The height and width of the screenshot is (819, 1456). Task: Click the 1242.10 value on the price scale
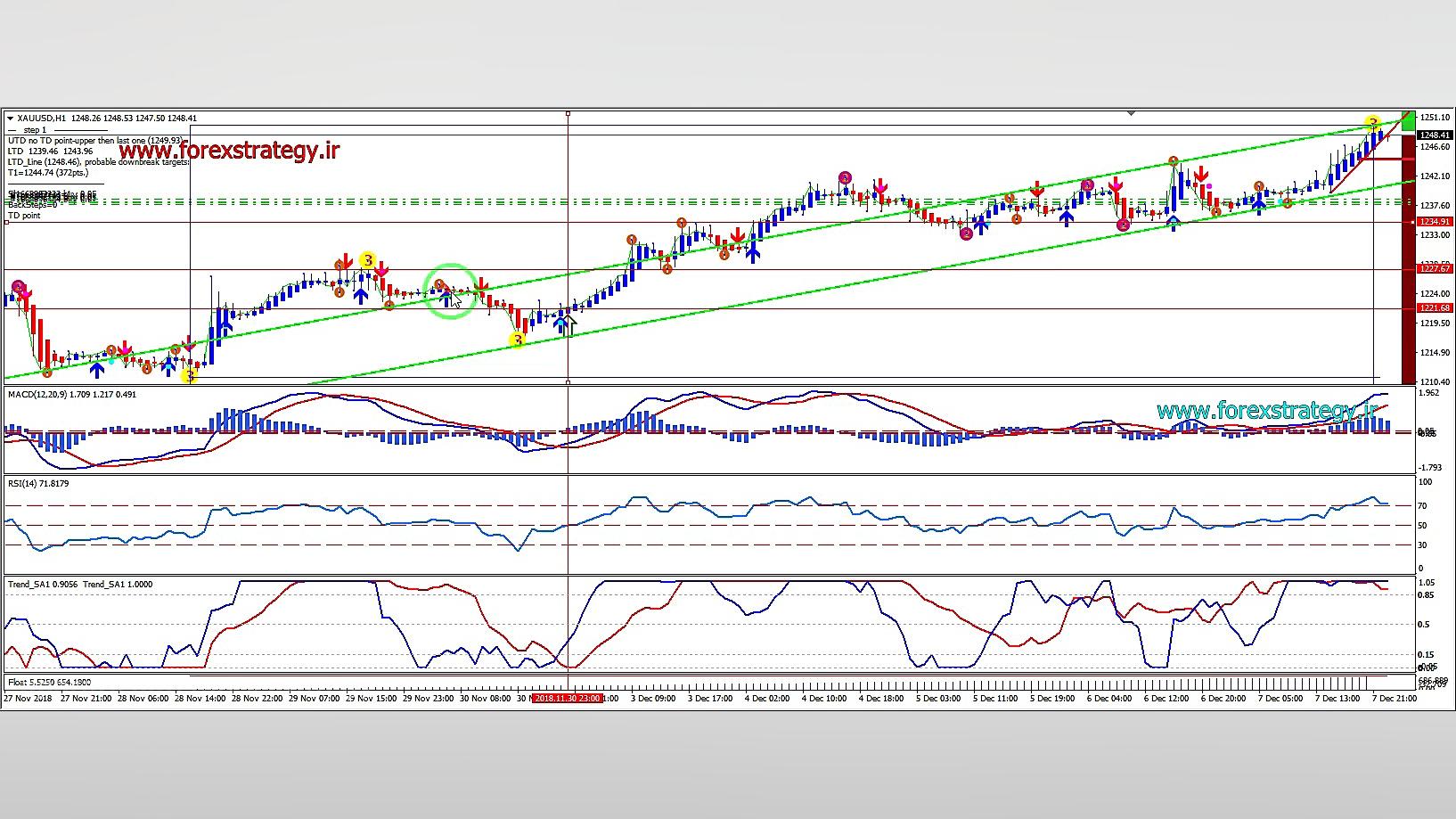click(x=1435, y=176)
